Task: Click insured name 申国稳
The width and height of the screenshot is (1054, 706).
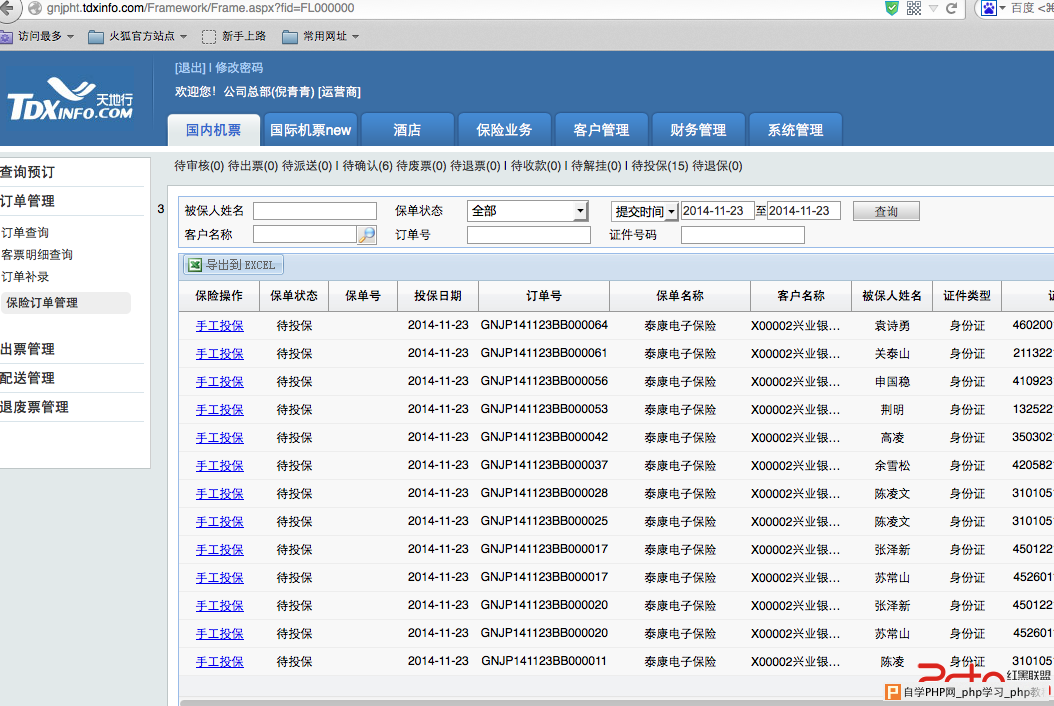Action: (892, 382)
